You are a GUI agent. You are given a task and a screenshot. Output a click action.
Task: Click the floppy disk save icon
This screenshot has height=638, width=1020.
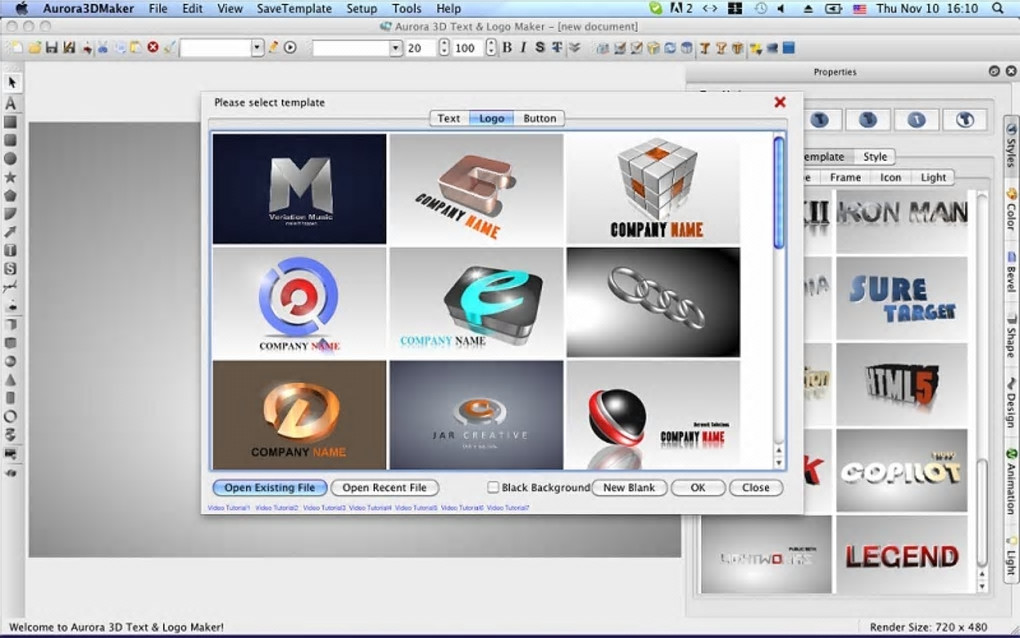(51, 47)
